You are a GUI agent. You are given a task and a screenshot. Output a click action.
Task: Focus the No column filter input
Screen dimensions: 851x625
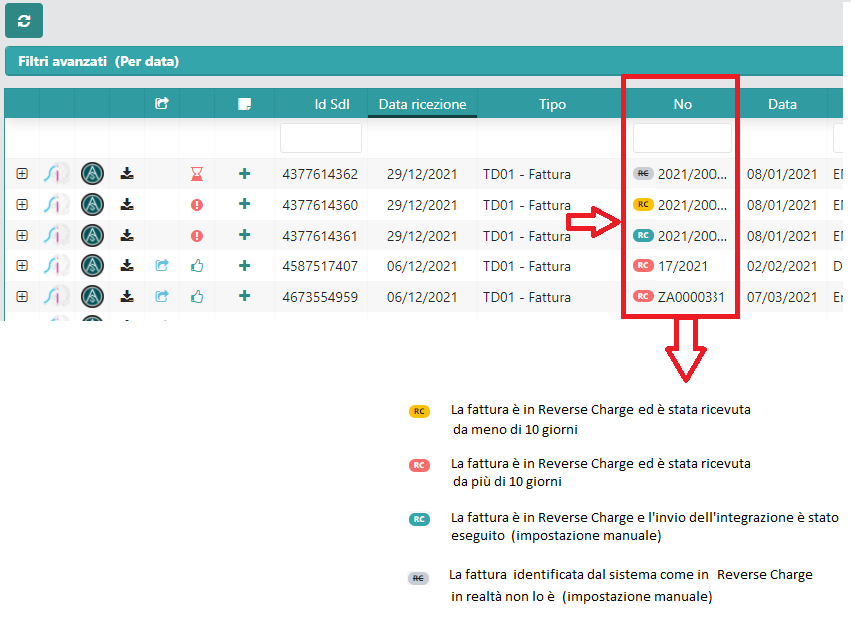click(682, 138)
